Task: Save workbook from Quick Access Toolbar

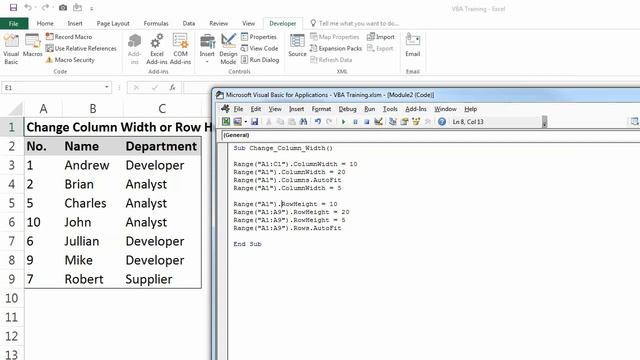Action: (x=13, y=8)
